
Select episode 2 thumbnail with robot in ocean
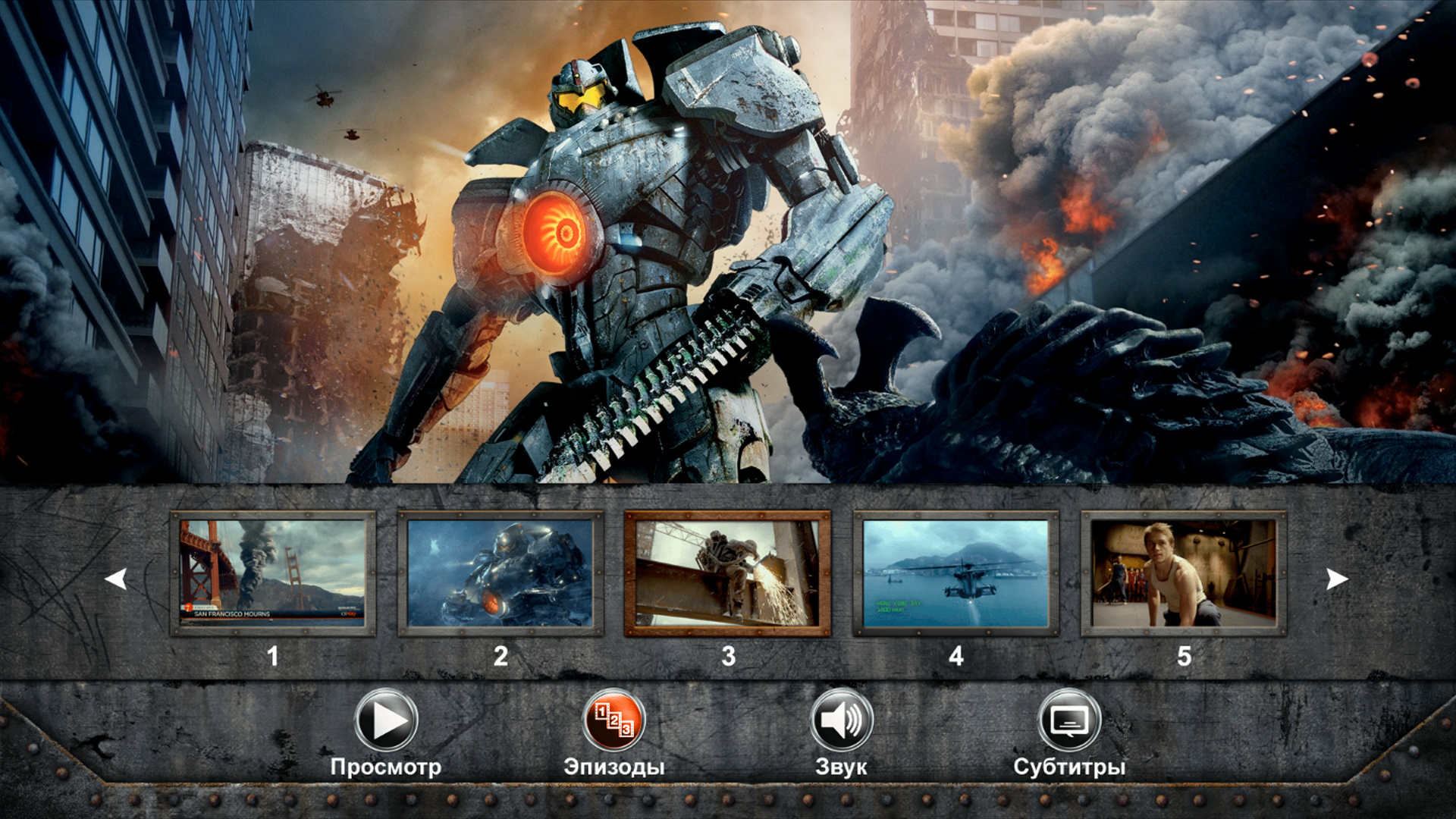tap(500, 573)
